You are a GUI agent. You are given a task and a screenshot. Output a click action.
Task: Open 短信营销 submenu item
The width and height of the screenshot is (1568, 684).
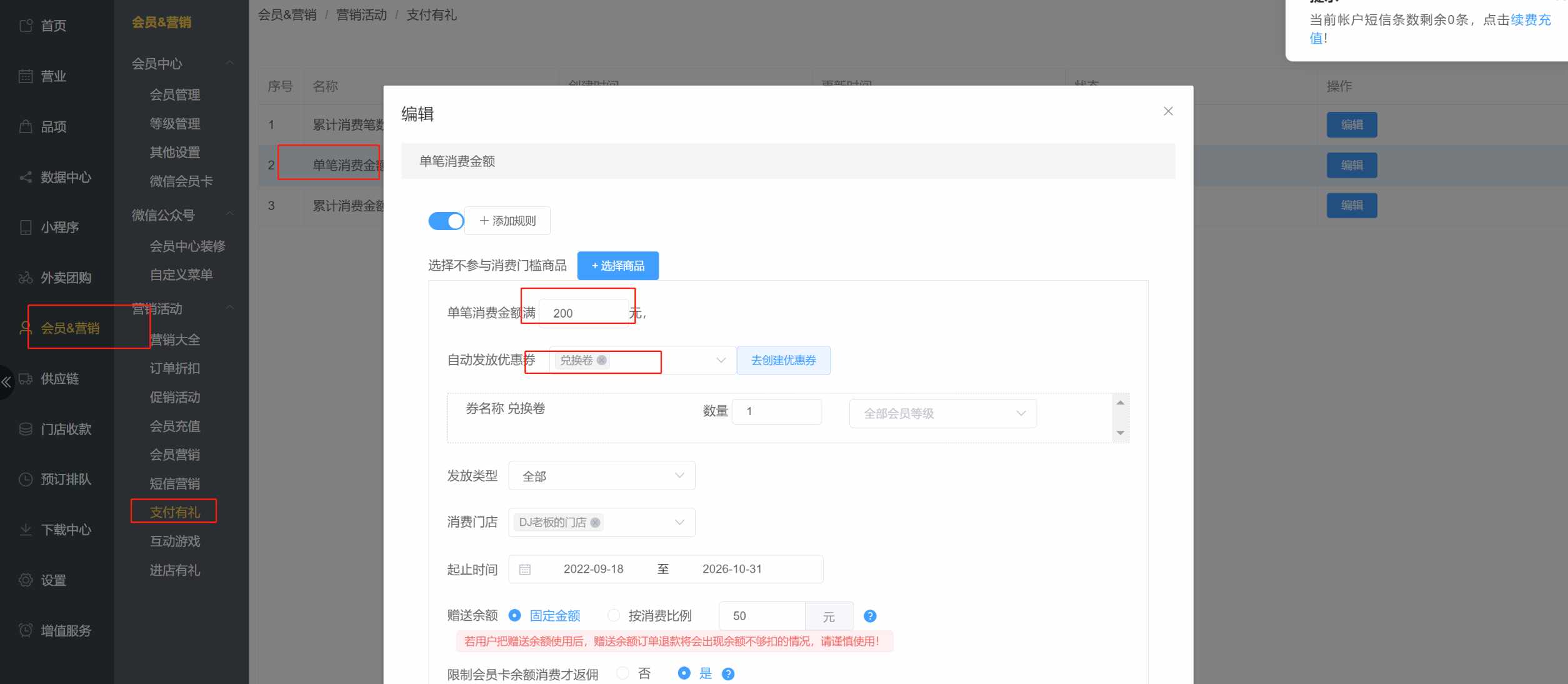[x=175, y=484]
